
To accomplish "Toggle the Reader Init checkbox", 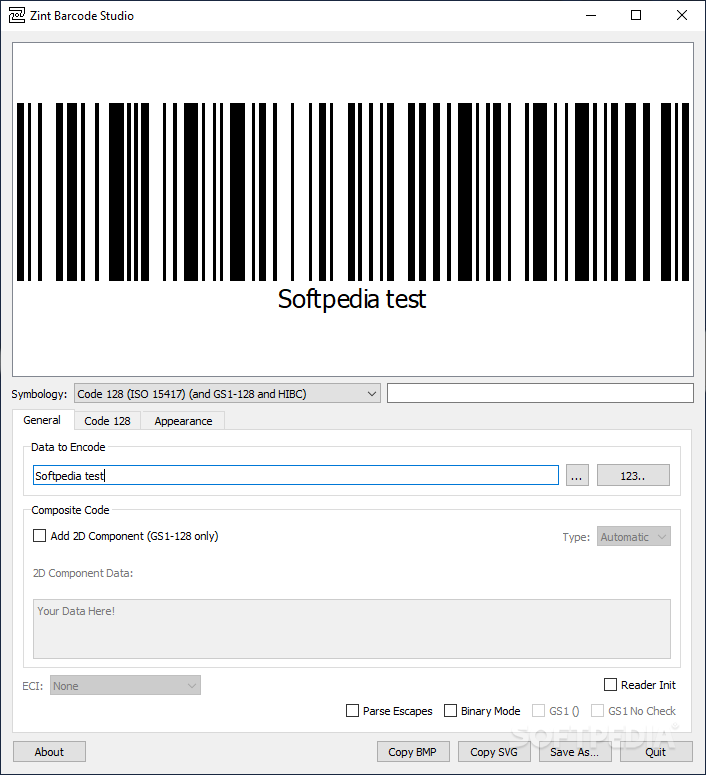I will click(611, 685).
